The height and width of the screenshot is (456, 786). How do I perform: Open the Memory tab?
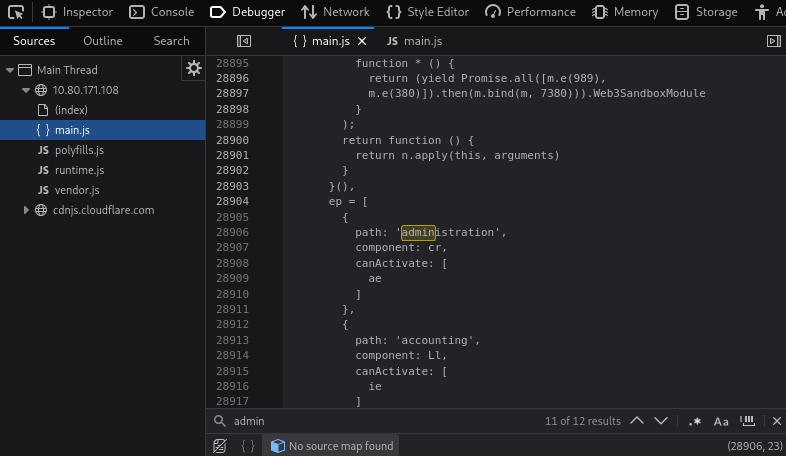tap(625, 12)
